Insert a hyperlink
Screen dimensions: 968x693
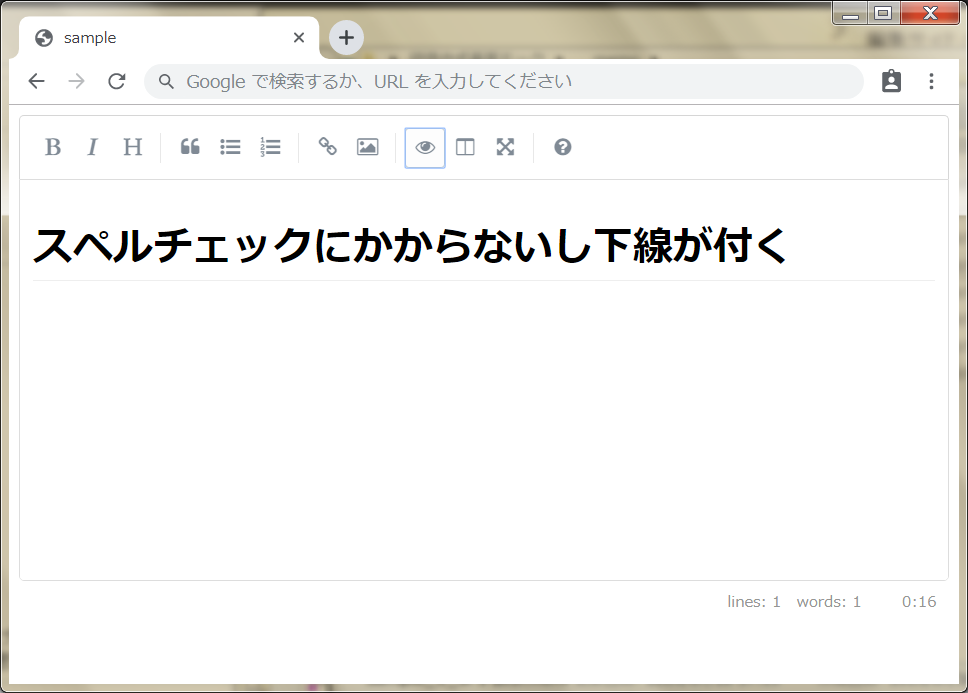(x=327, y=147)
